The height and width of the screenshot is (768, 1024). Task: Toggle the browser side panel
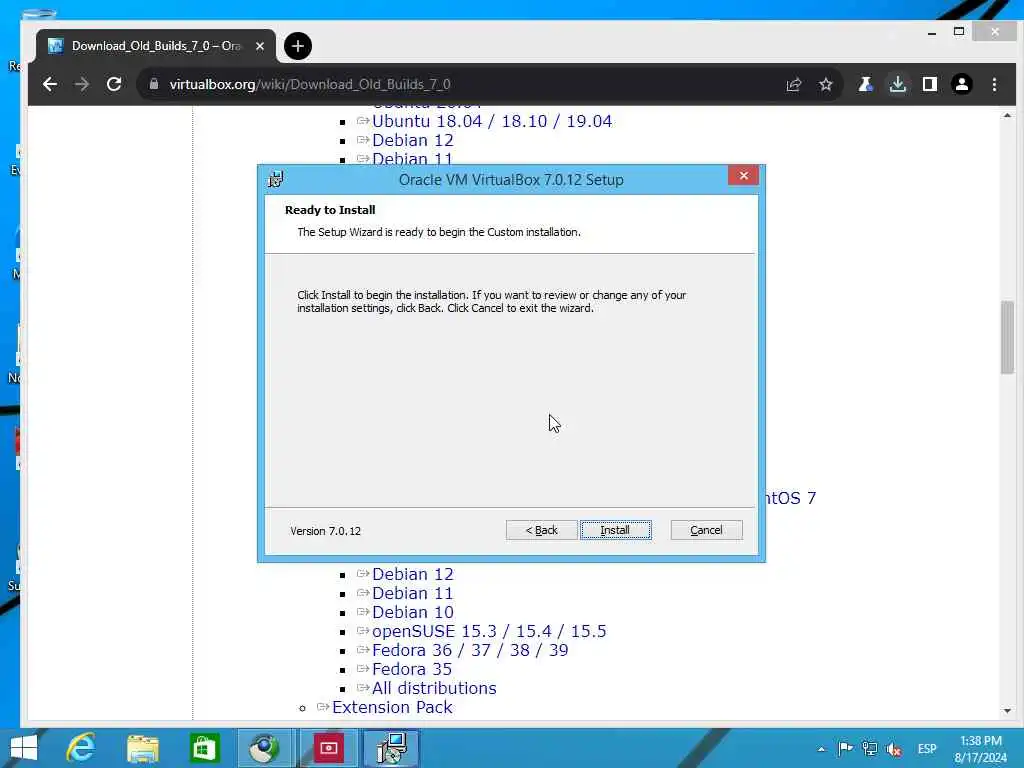pos(929,84)
